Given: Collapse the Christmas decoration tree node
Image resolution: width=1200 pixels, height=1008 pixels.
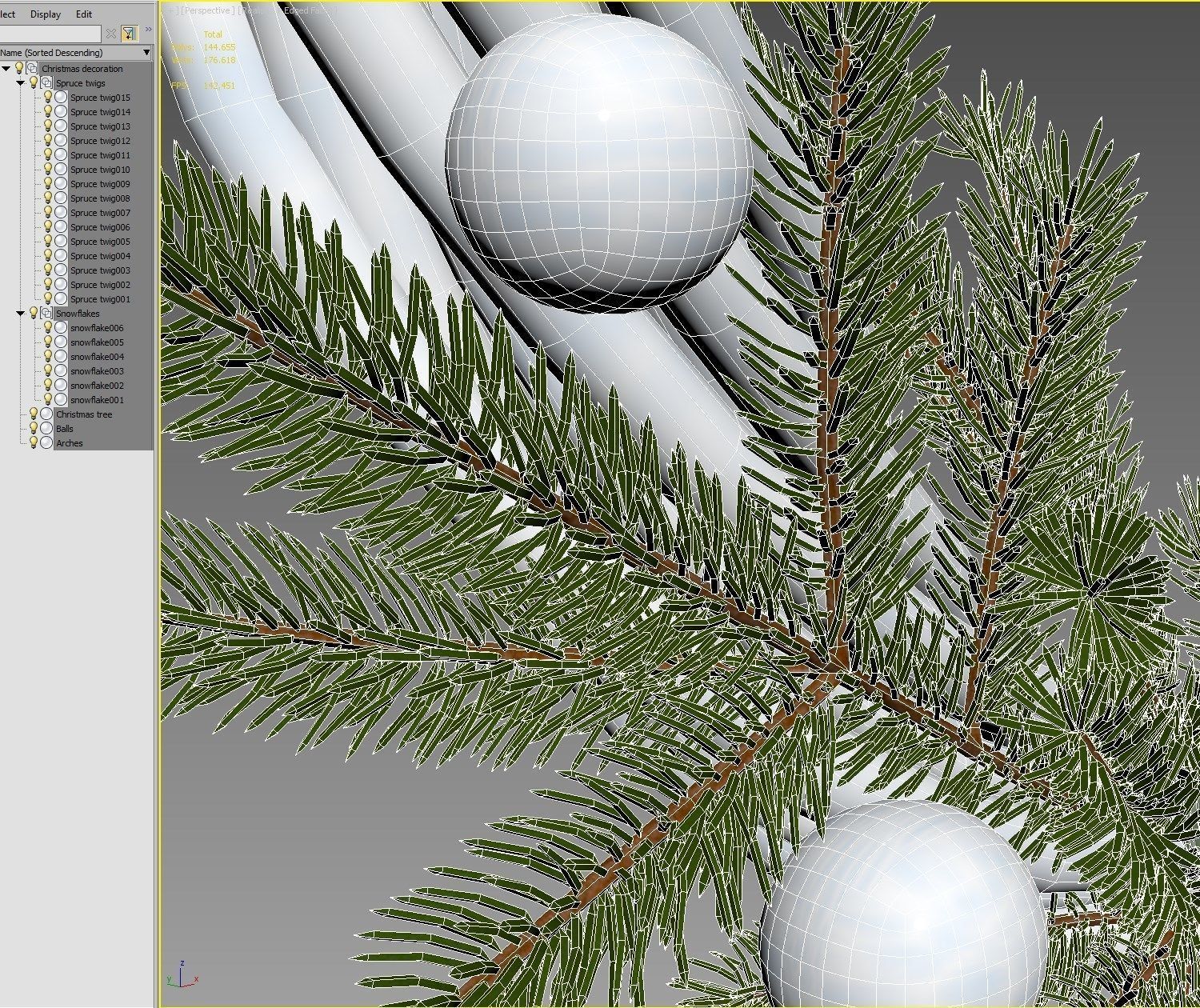Looking at the screenshot, I should 6,69.
